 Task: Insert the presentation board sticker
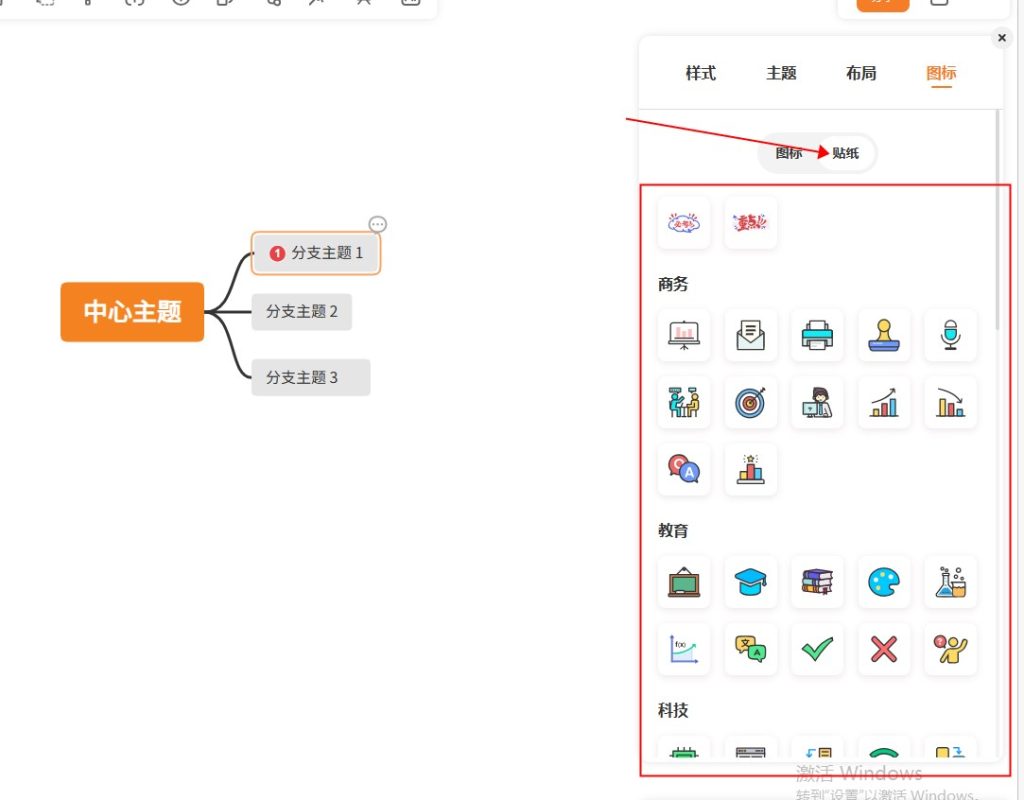click(x=684, y=335)
